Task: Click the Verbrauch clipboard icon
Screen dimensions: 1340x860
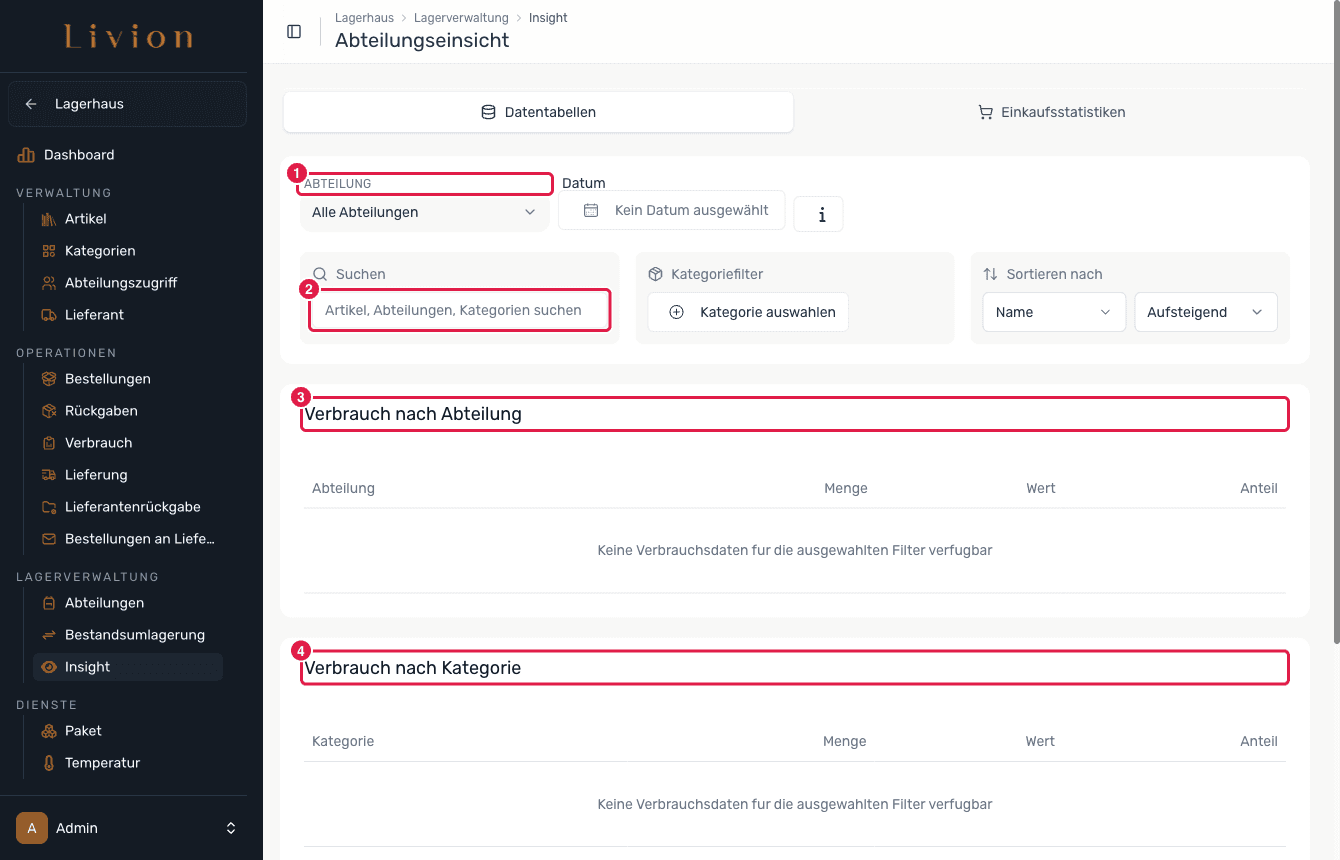Action: coord(49,443)
